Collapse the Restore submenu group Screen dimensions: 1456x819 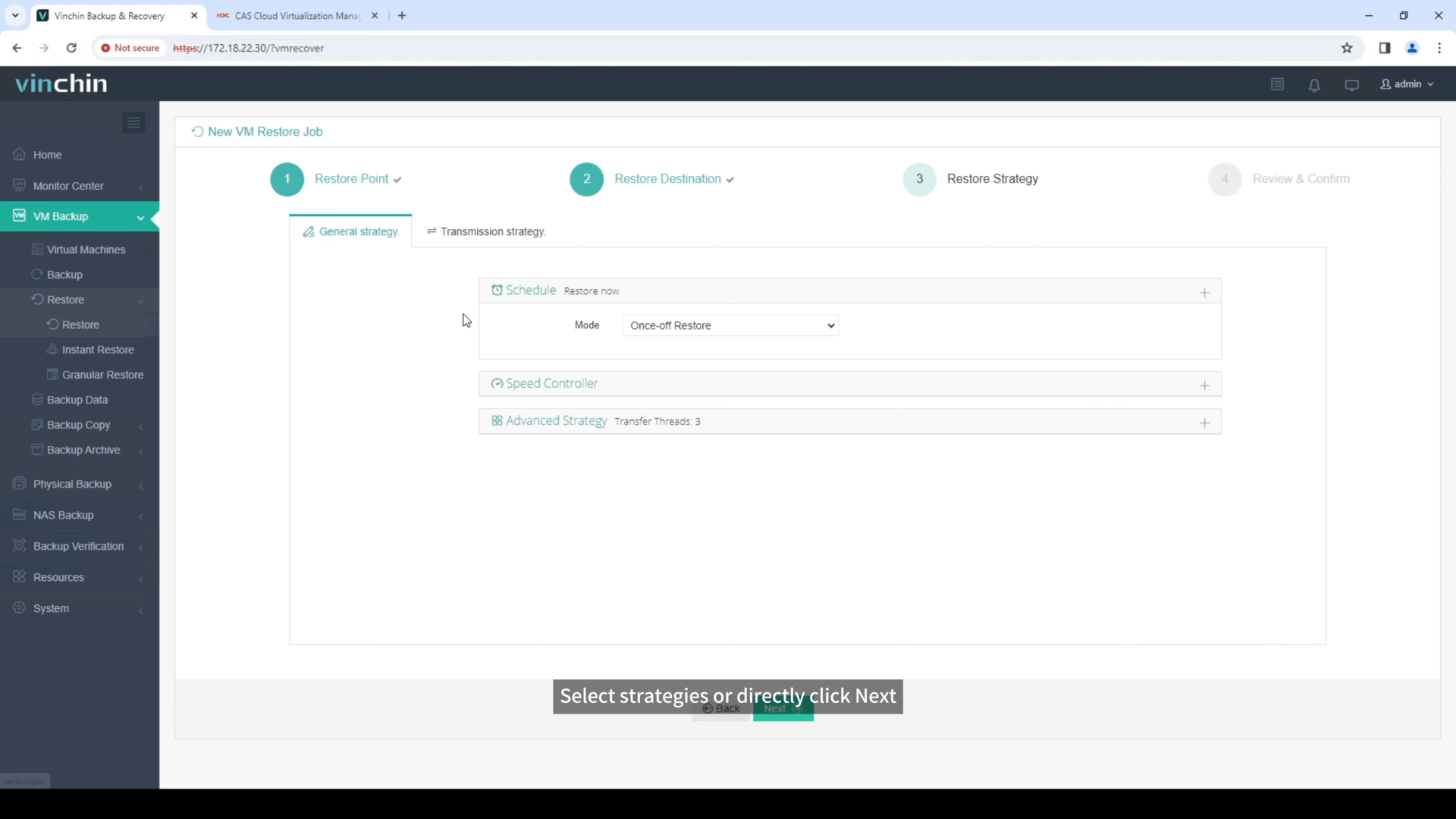click(80, 300)
